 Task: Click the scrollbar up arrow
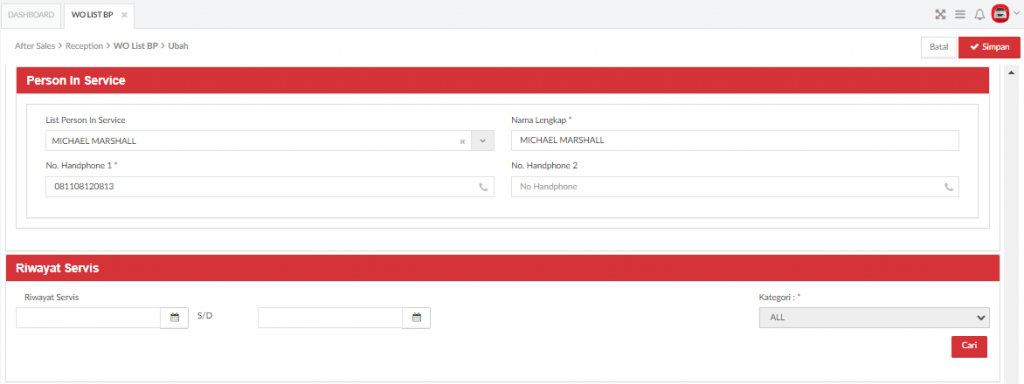(x=1012, y=72)
